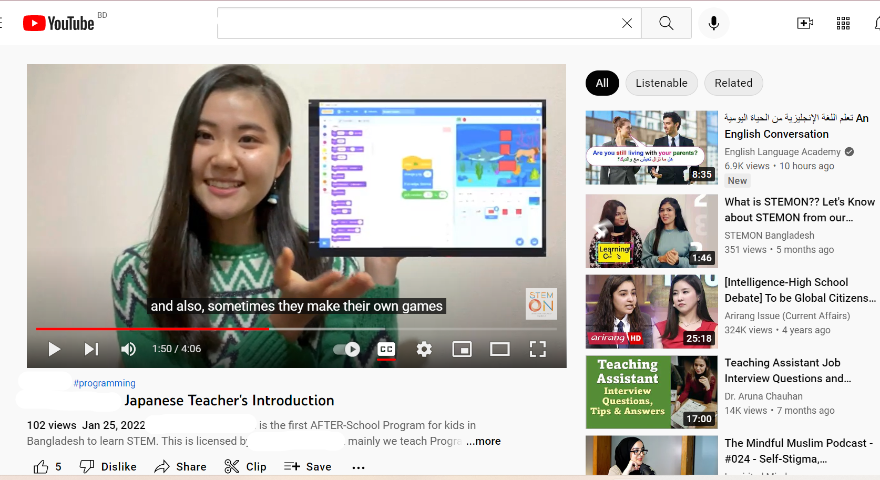Open Mindful Muslim Podcast thumbnail

click(652, 455)
